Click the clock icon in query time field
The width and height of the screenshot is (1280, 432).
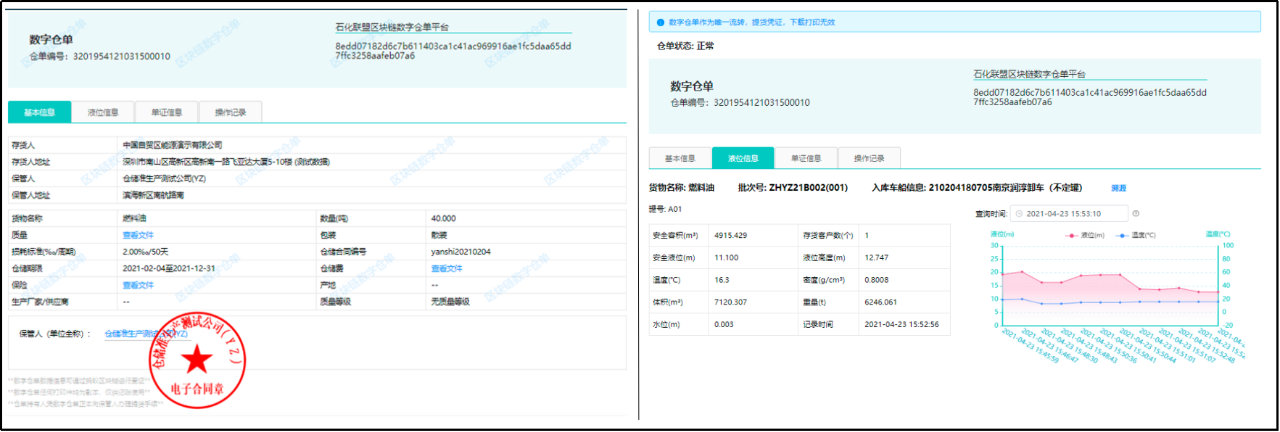(x=1019, y=213)
